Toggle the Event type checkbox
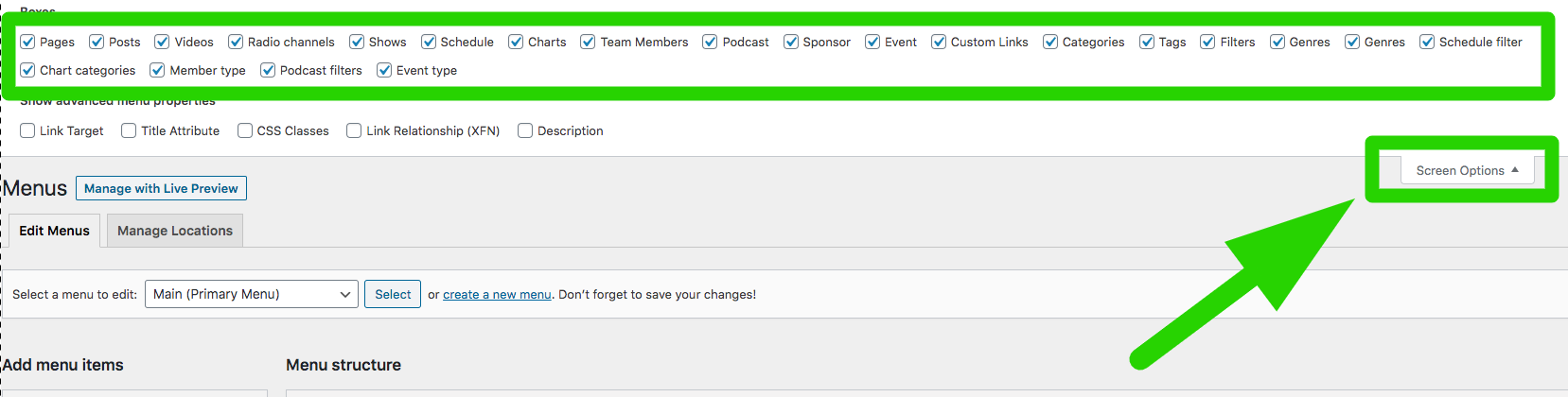 tap(384, 70)
